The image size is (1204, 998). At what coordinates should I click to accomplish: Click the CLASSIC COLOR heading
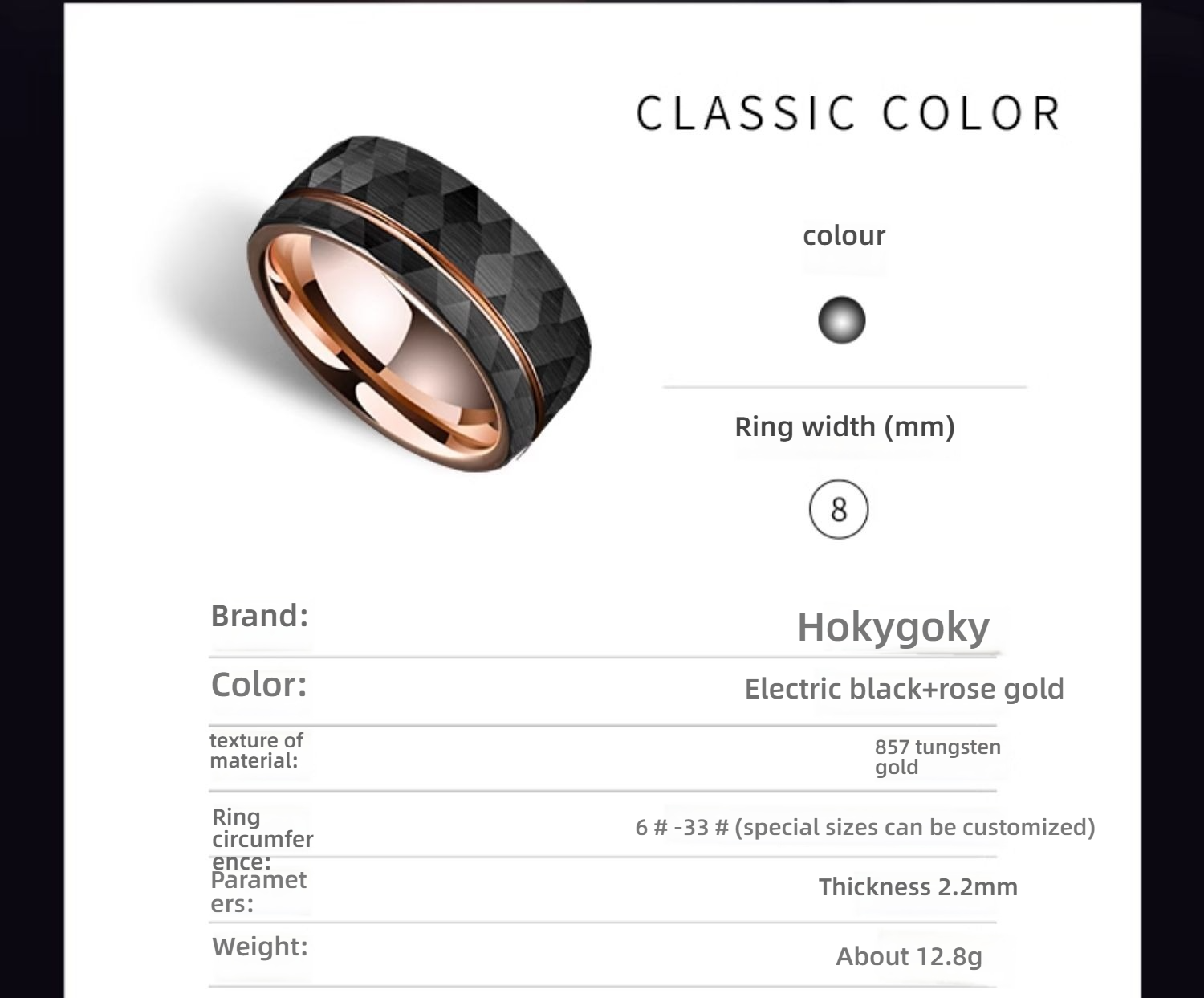[848, 112]
